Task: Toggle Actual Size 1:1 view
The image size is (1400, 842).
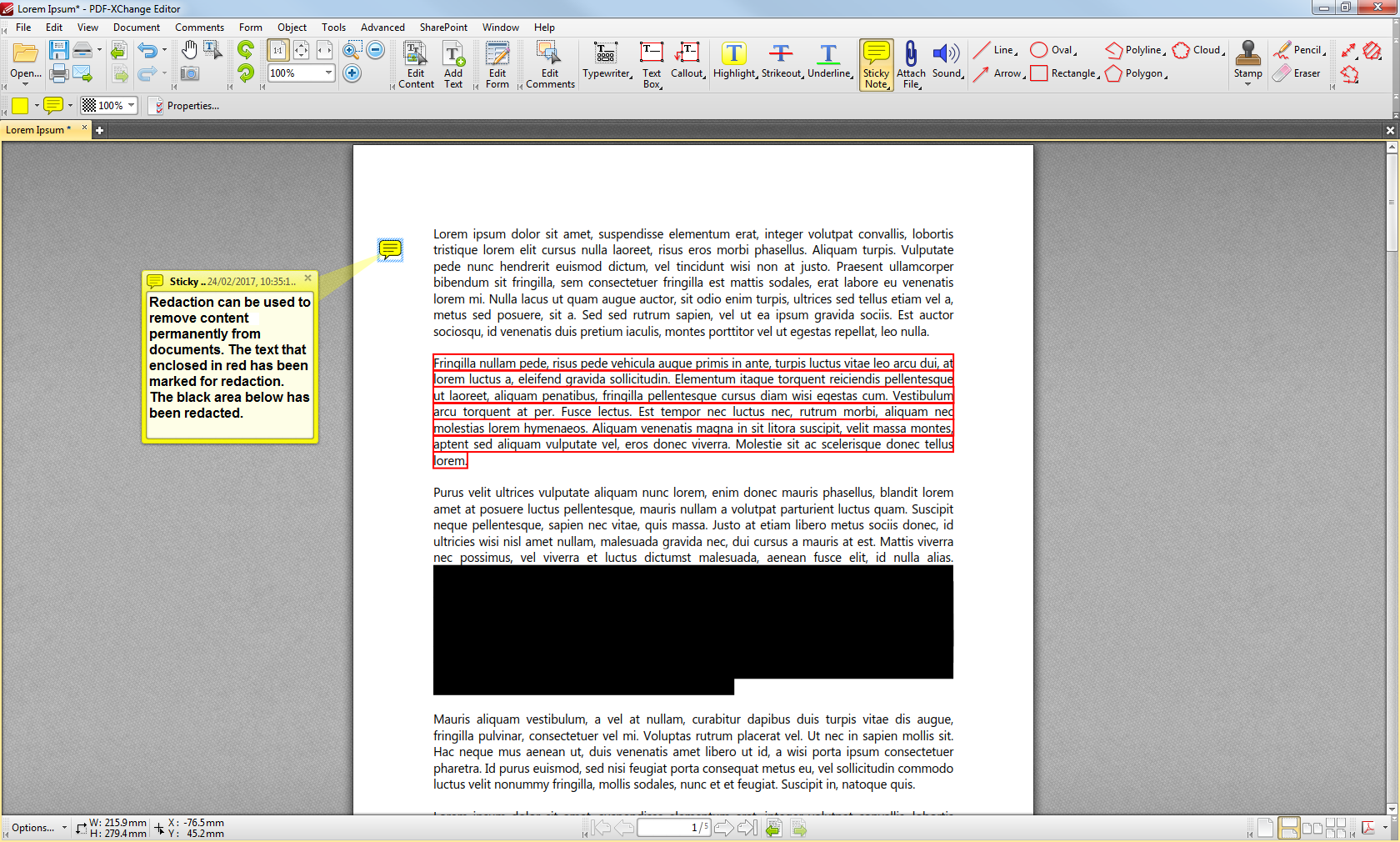Action: [x=277, y=50]
